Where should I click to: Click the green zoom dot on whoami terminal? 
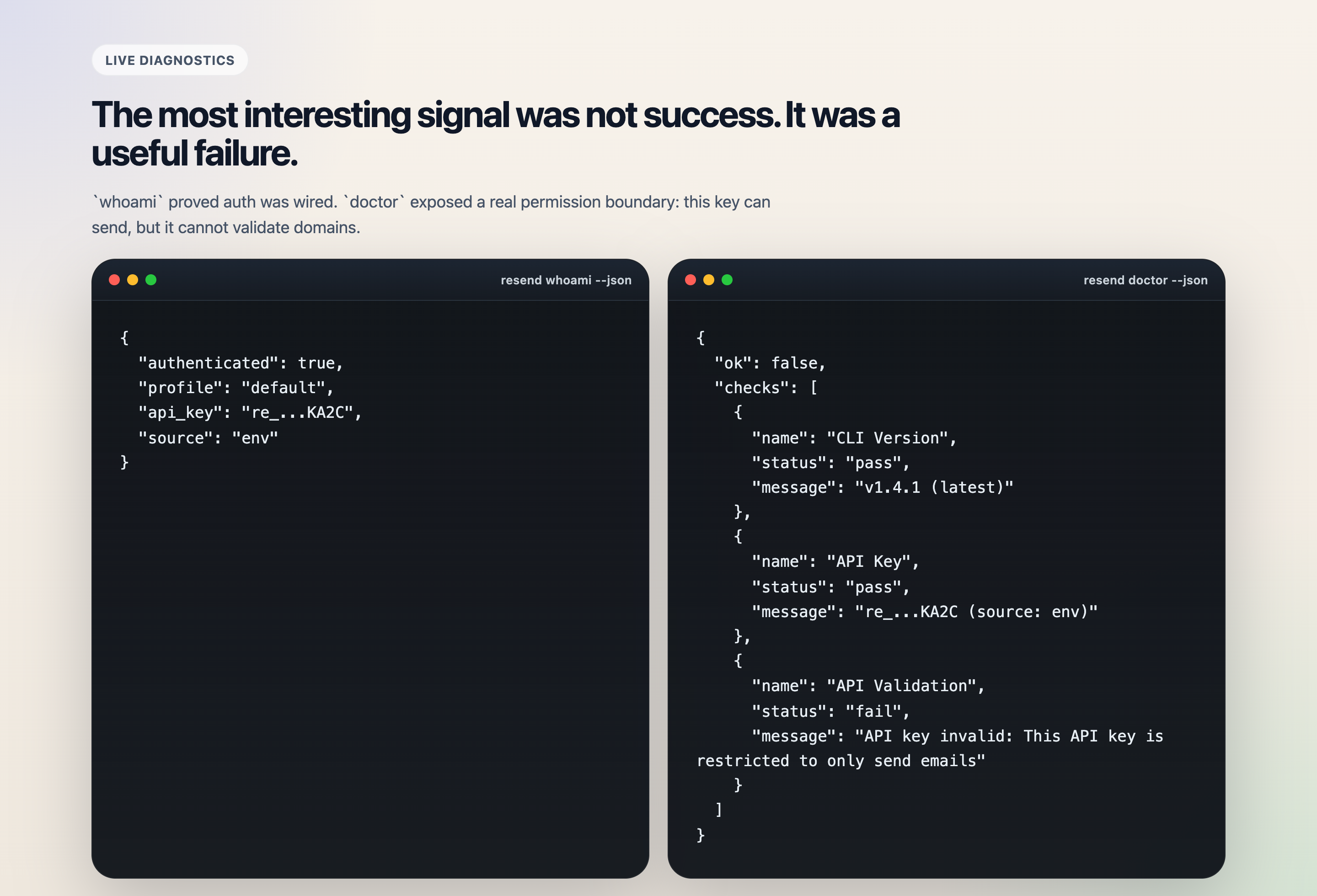(151, 279)
